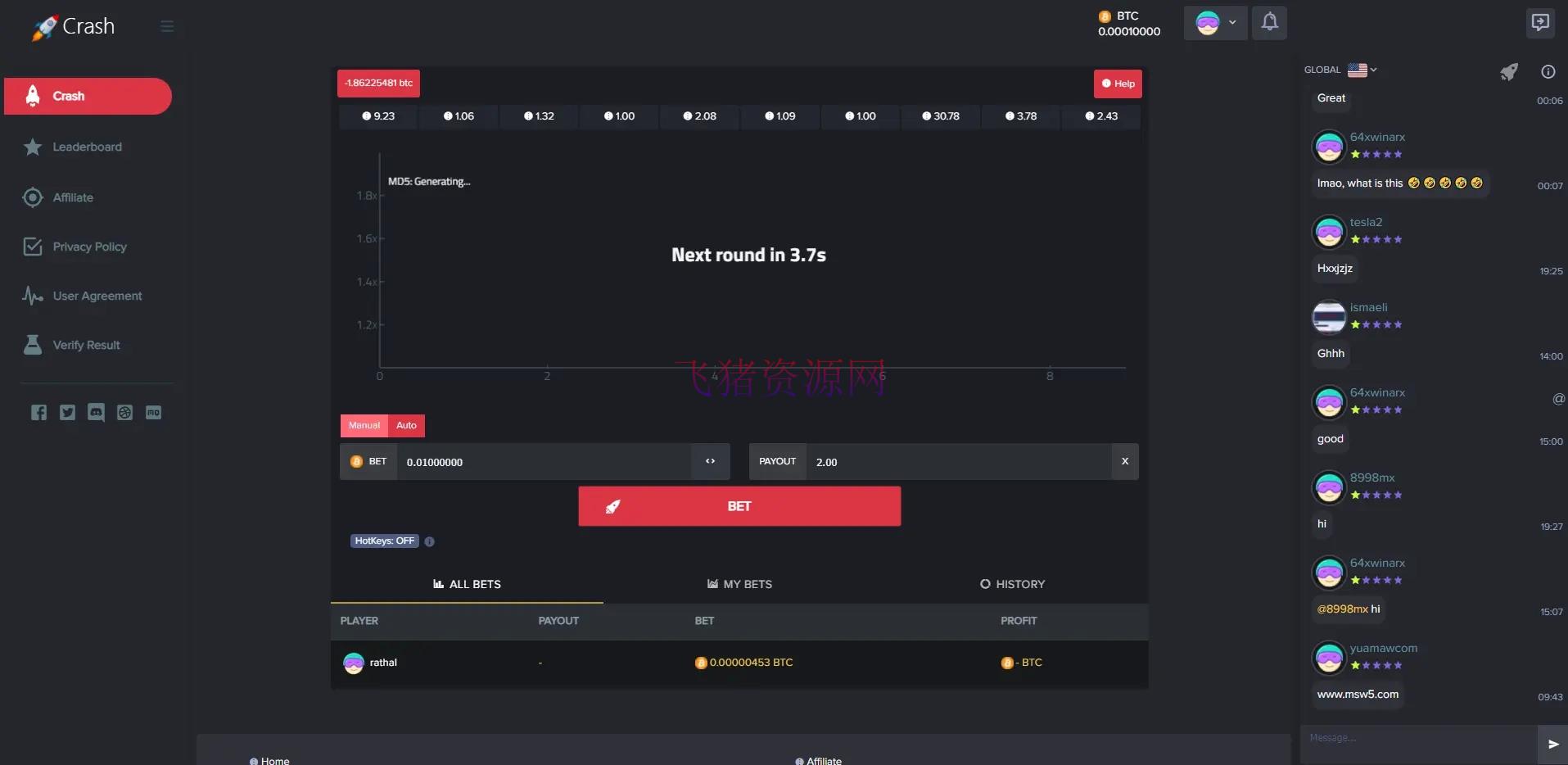Click the notification bell icon
Image resolution: width=1568 pixels, height=765 pixels.
(1269, 22)
